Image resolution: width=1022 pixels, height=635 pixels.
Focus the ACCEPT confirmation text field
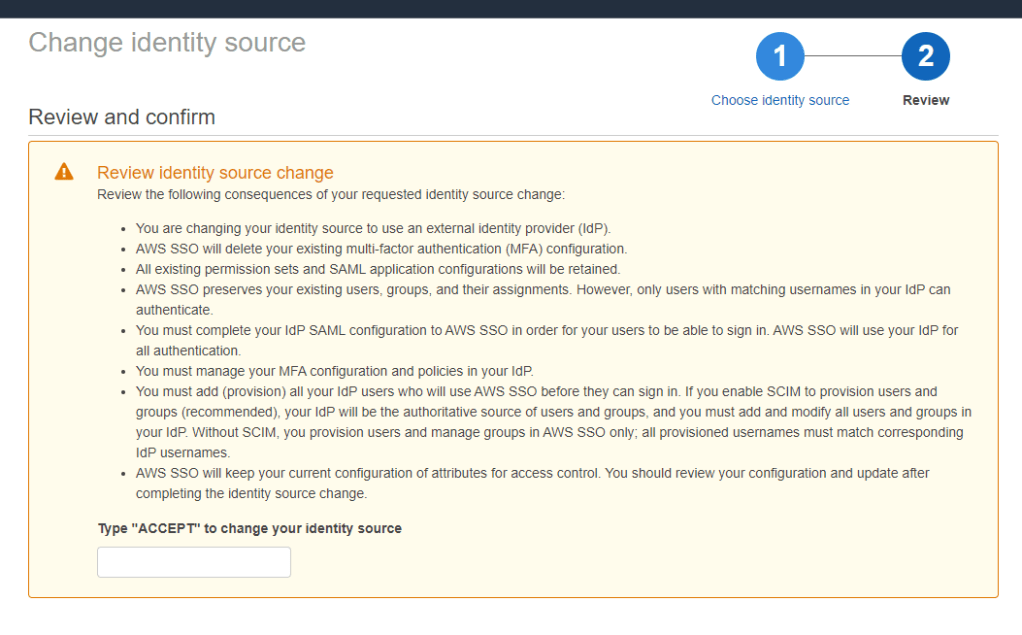pyautogui.click(x=193, y=562)
